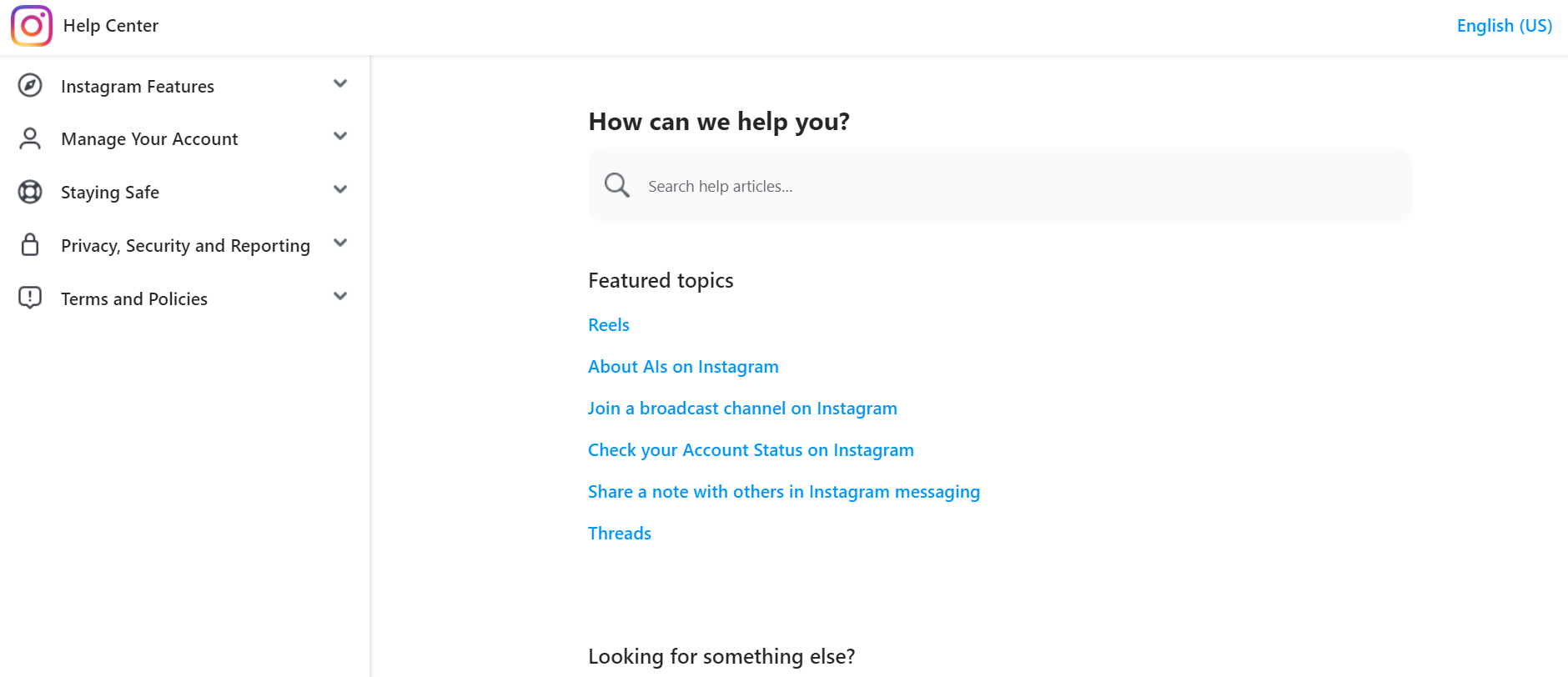The width and height of the screenshot is (1568, 677).
Task: Select Staying Safe in the sidebar
Action: [109, 192]
